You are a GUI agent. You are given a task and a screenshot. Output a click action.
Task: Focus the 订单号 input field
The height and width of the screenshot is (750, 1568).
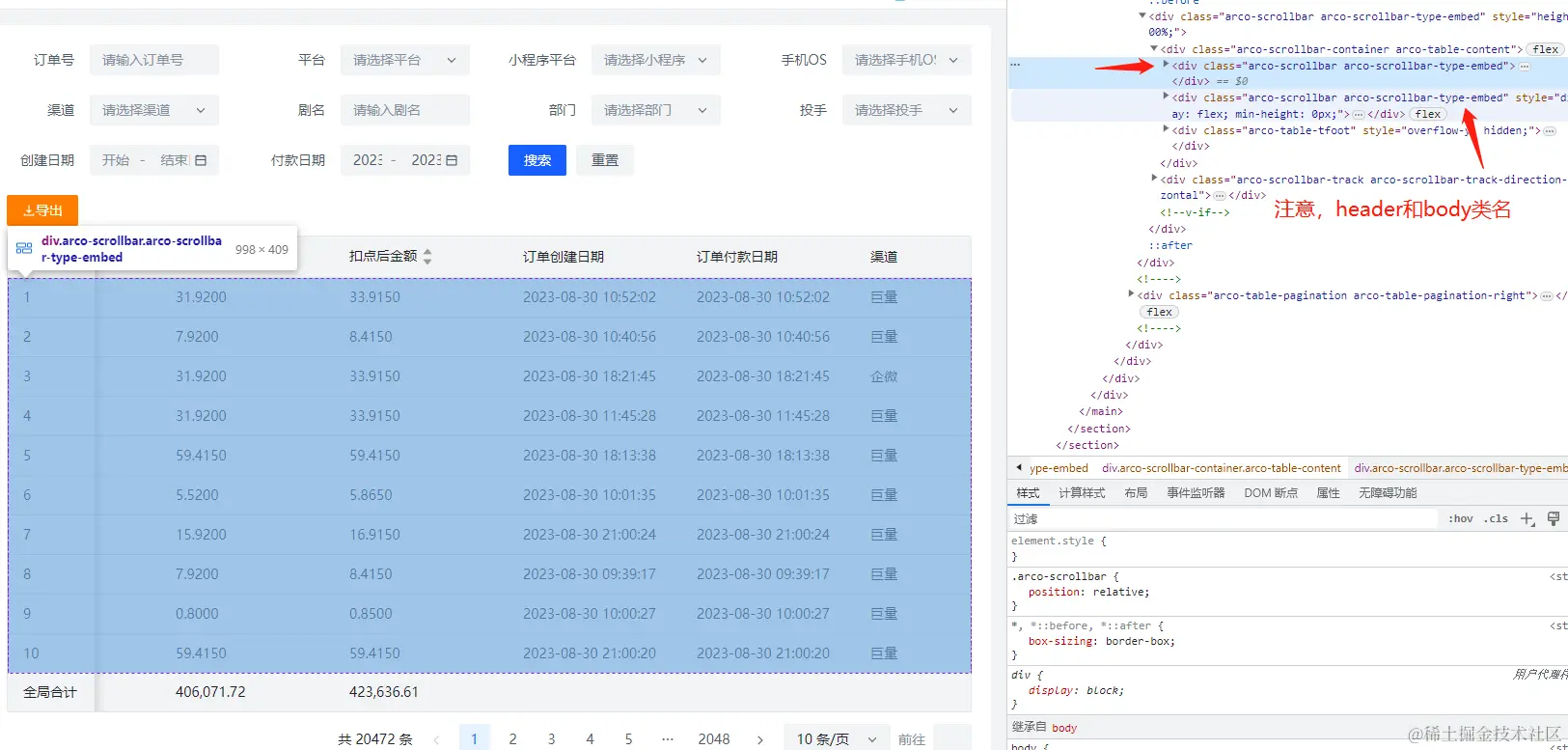154,60
